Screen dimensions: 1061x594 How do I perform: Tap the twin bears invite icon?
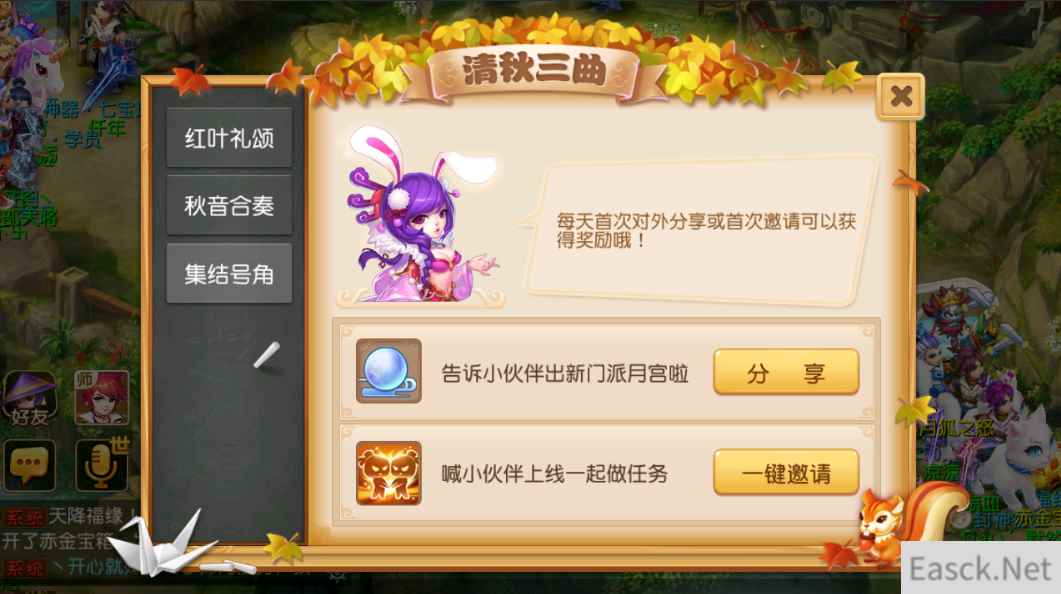pos(388,473)
